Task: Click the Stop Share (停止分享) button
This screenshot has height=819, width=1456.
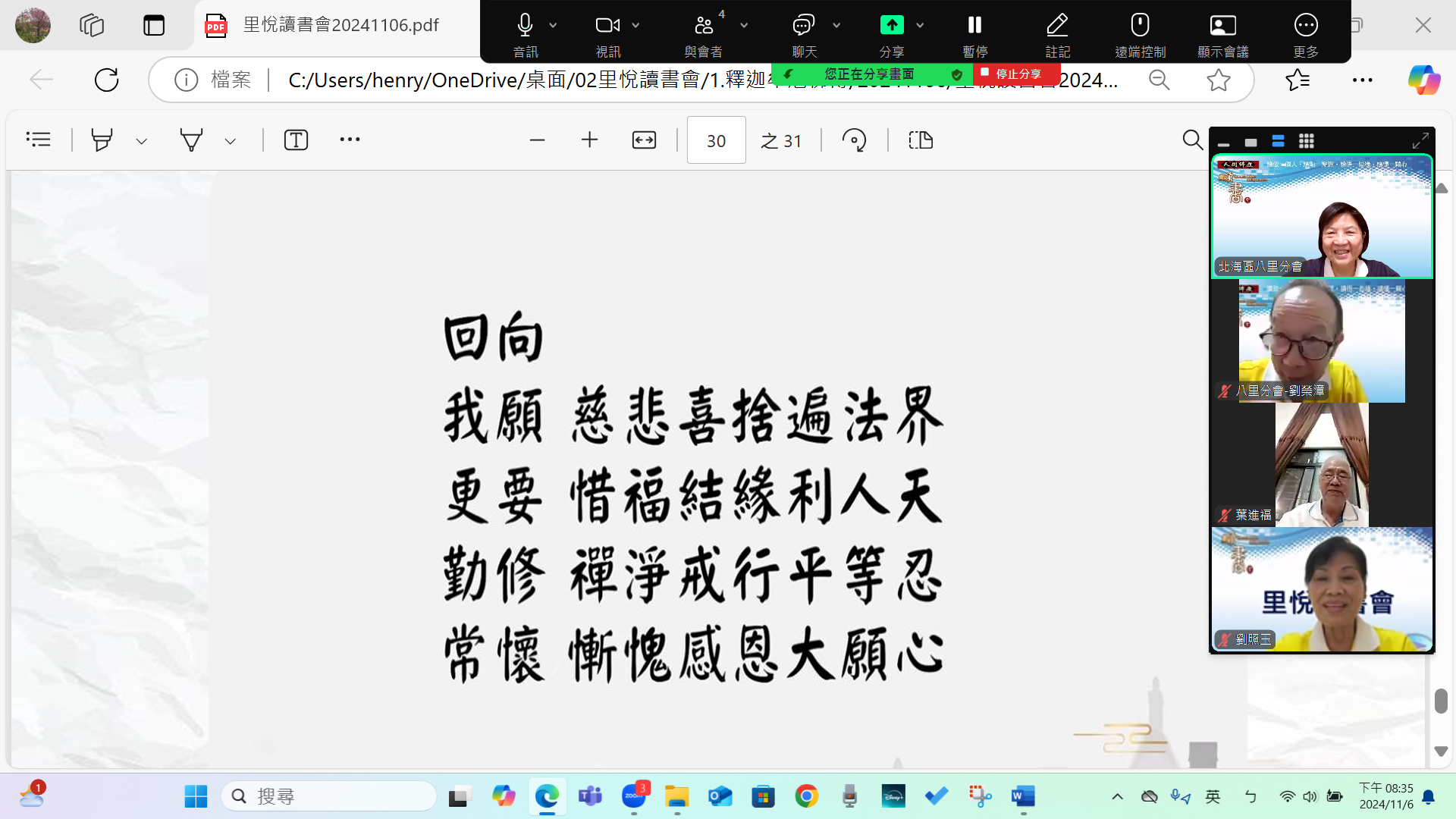Action: 1015,74
